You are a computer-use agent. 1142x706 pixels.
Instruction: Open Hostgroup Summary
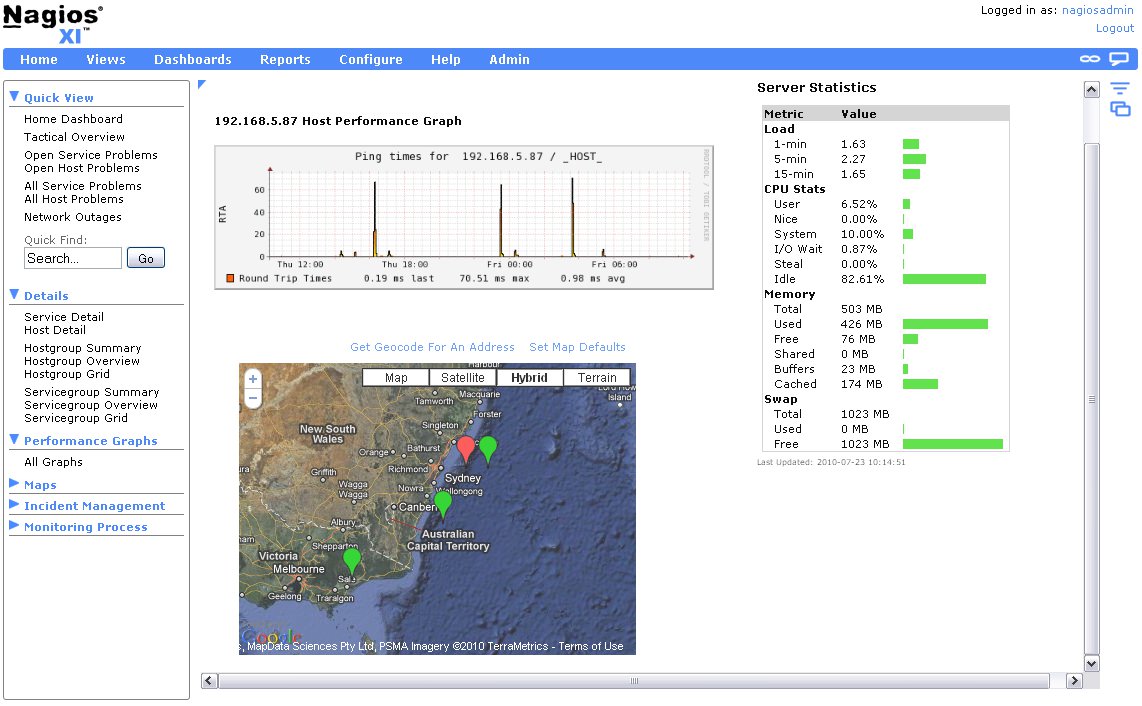pos(82,348)
